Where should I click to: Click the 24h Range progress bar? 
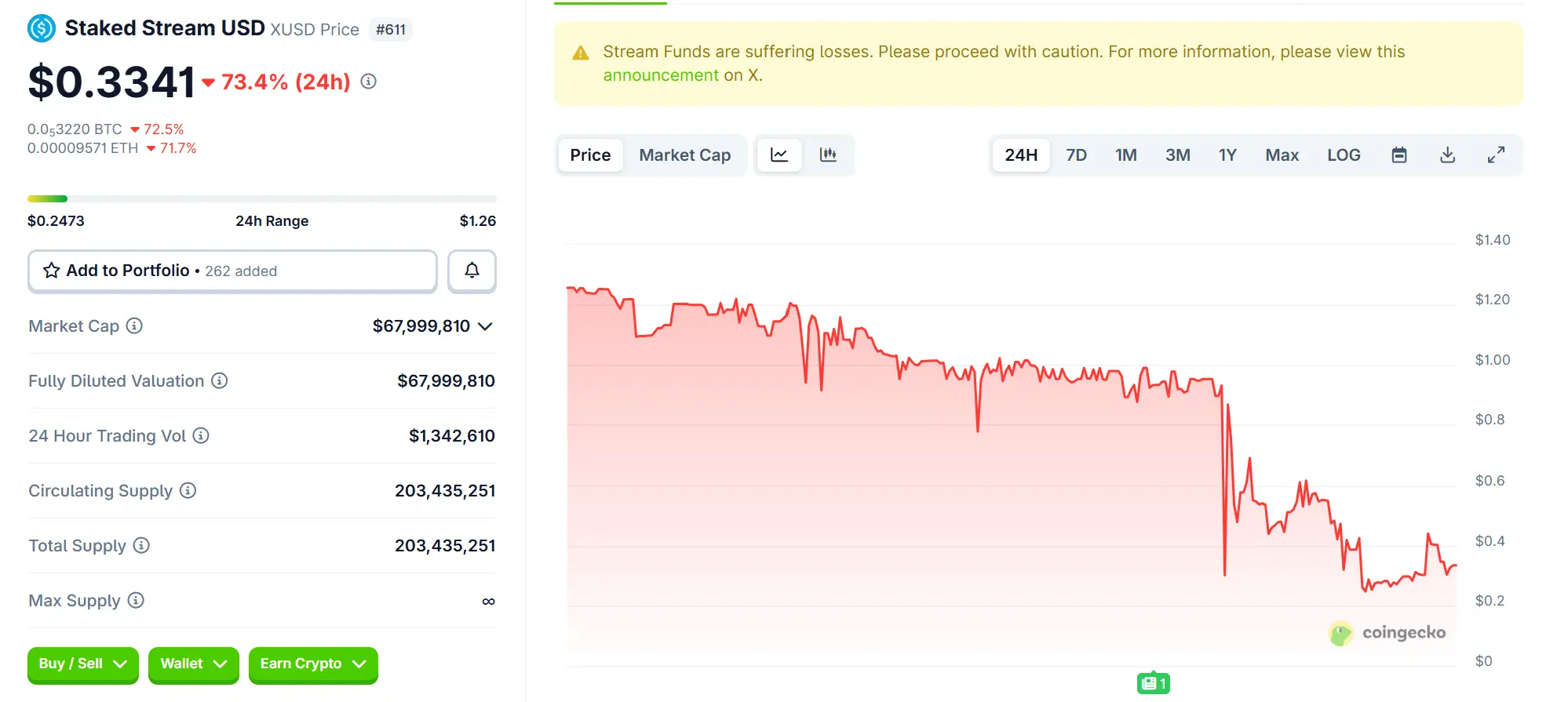coord(261,198)
